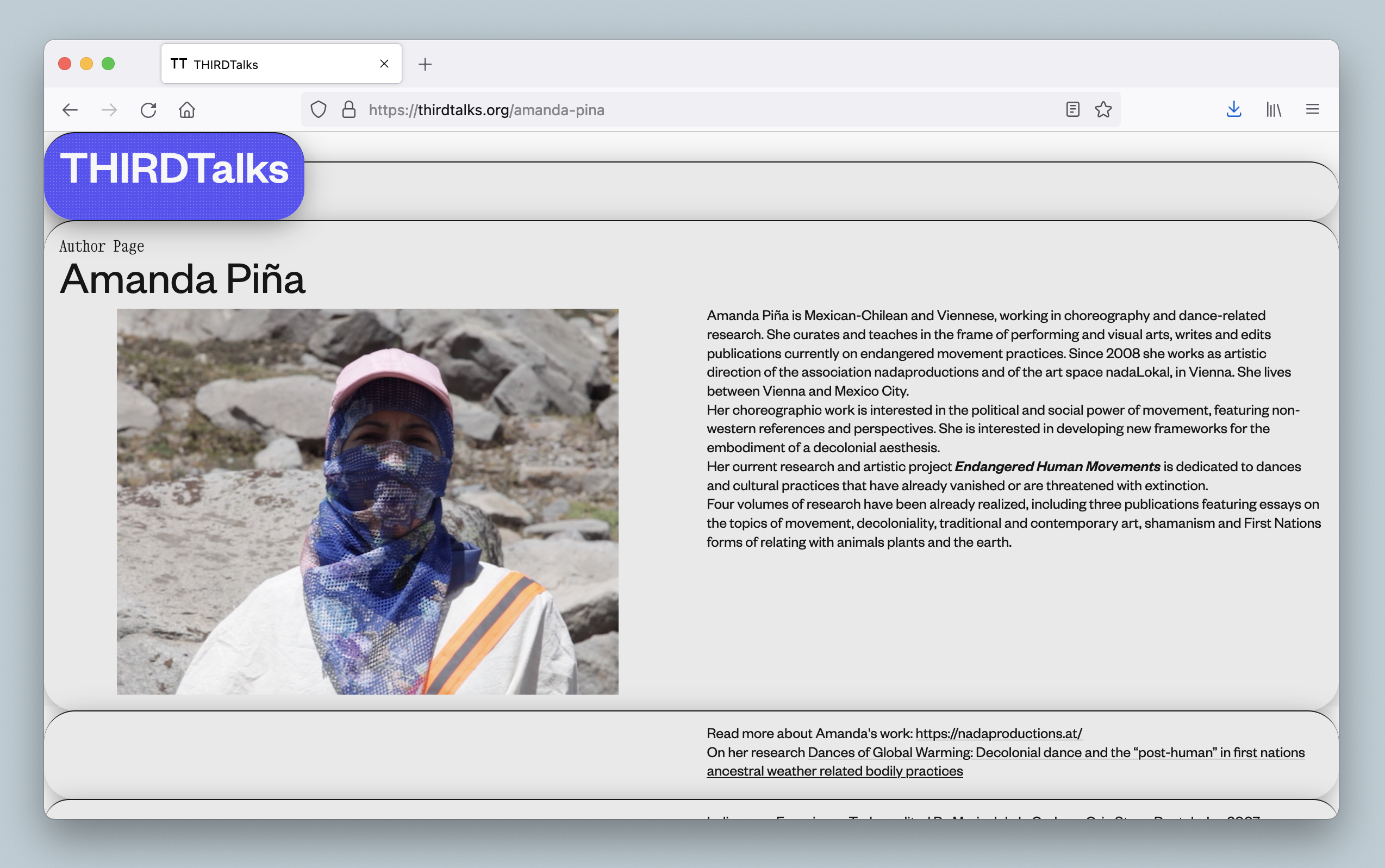Toggle reader view for this page
This screenshot has width=1385, height=868.
pyautogui.click(x=1073, y=110)
